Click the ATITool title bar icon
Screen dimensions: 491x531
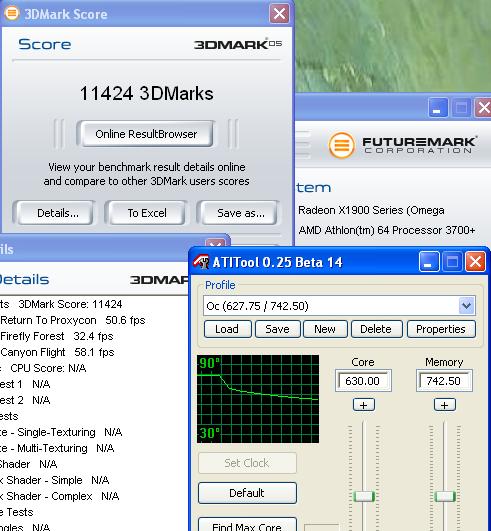click(201, 261)
